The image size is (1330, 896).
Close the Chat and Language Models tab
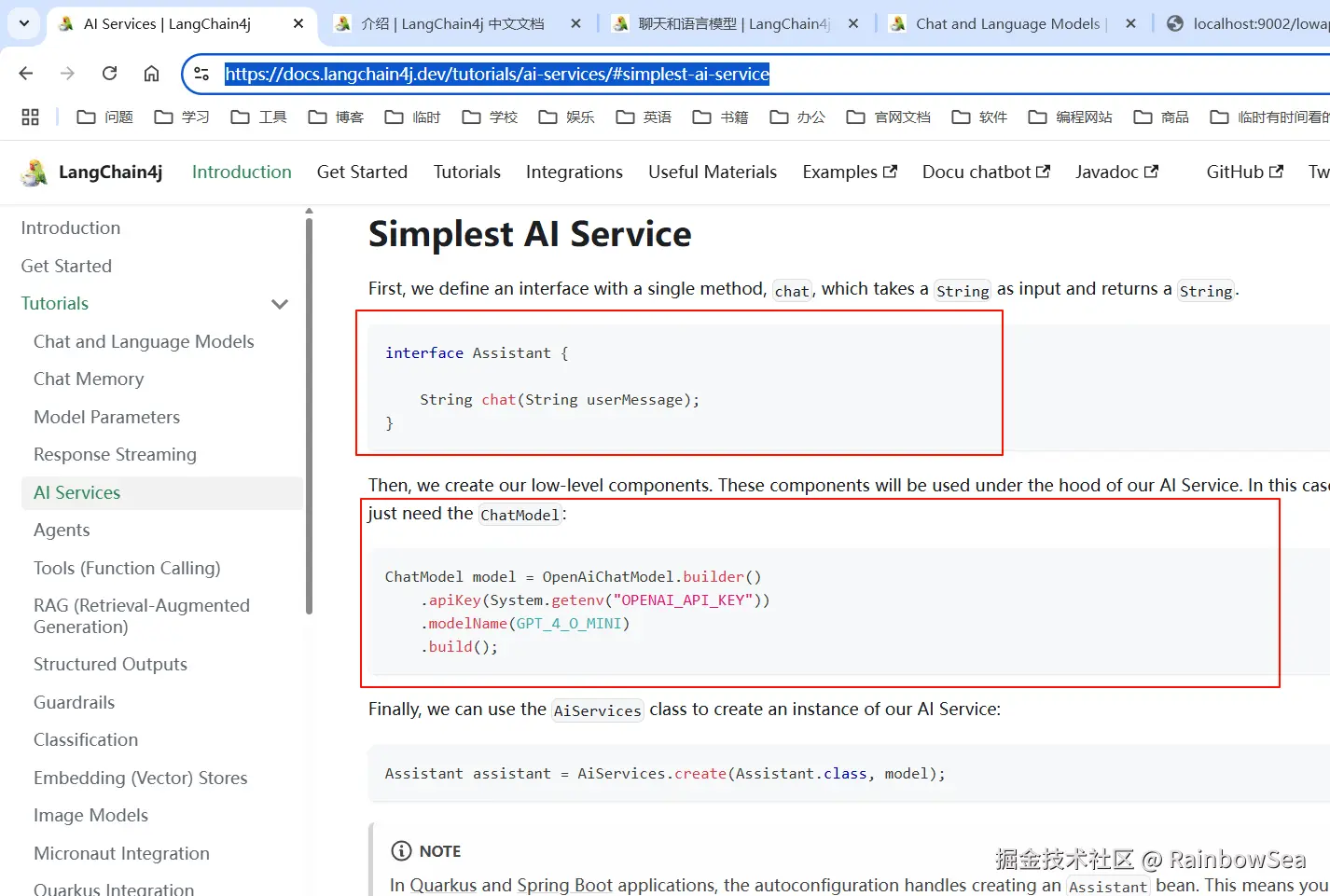pyautogui.click(x=1130, y=23)
